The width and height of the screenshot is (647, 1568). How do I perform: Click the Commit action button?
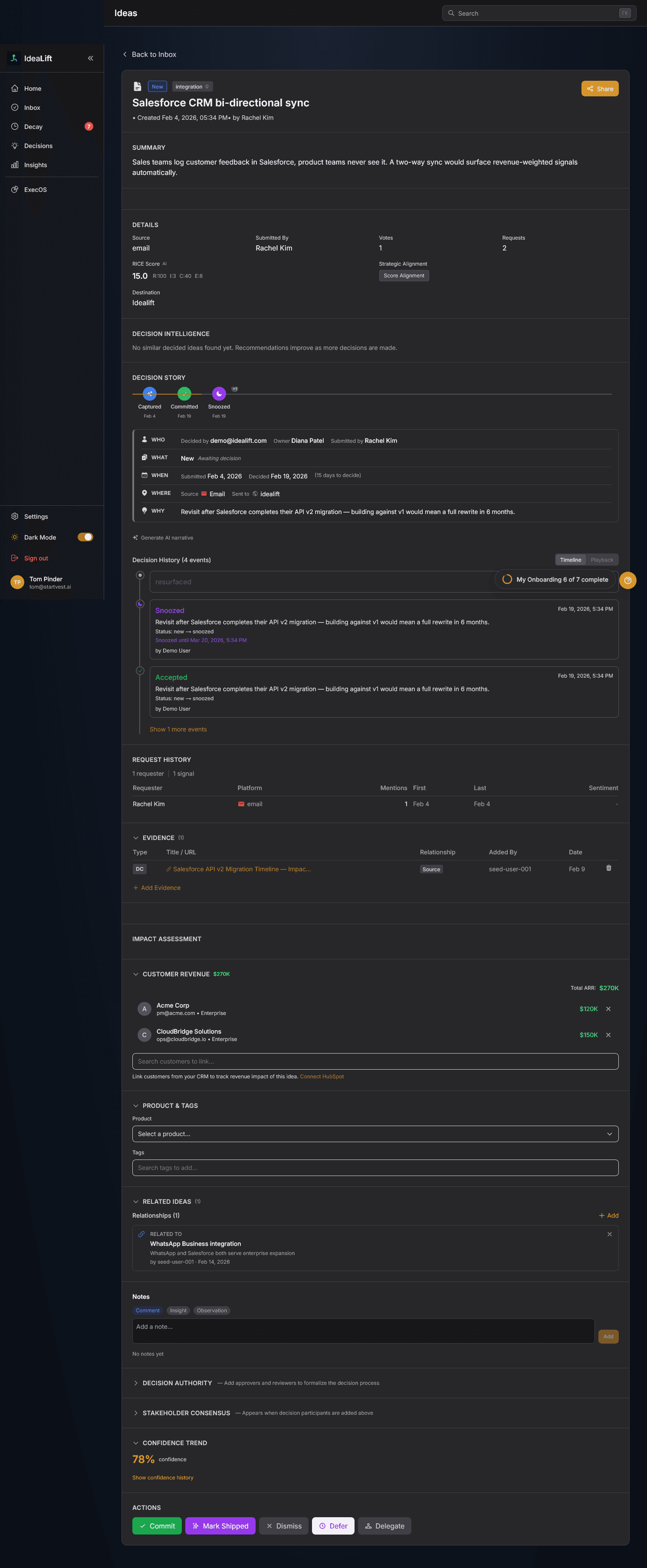click(157, 1526)
